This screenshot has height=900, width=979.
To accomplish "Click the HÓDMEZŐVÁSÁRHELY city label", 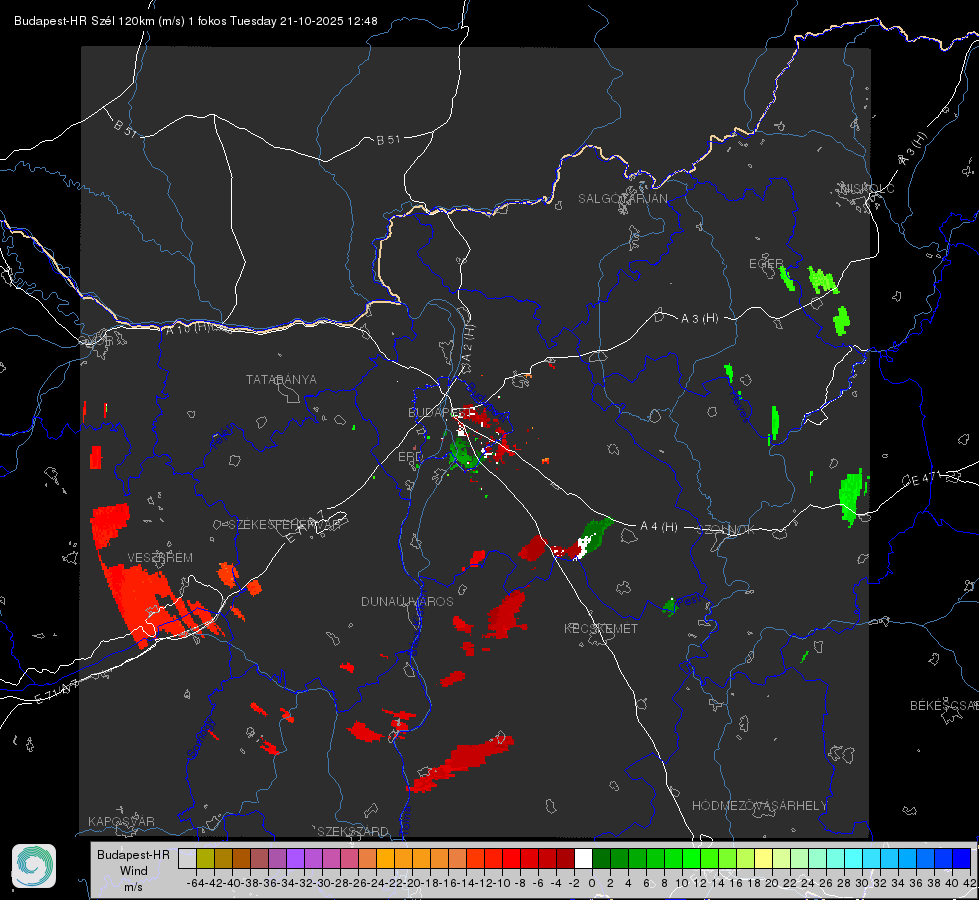I will [759, 805].
